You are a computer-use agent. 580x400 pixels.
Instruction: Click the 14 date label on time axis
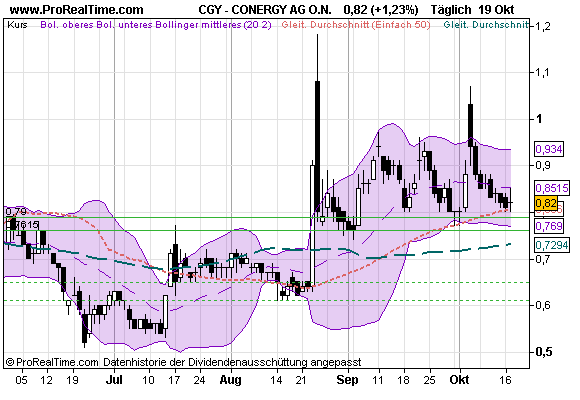[x=276, y=380]
